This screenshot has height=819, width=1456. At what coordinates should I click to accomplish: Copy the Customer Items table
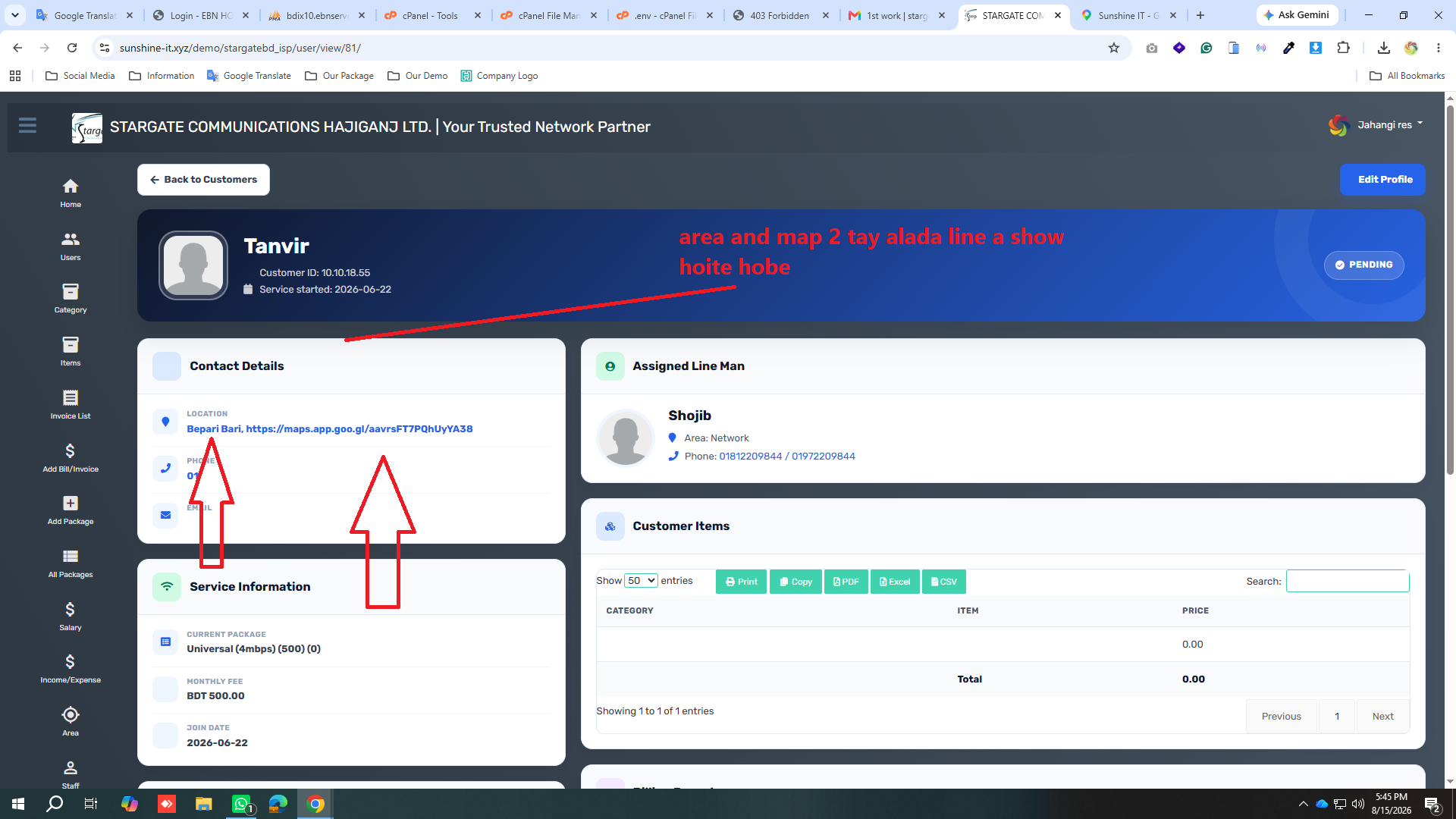point(795,582)
